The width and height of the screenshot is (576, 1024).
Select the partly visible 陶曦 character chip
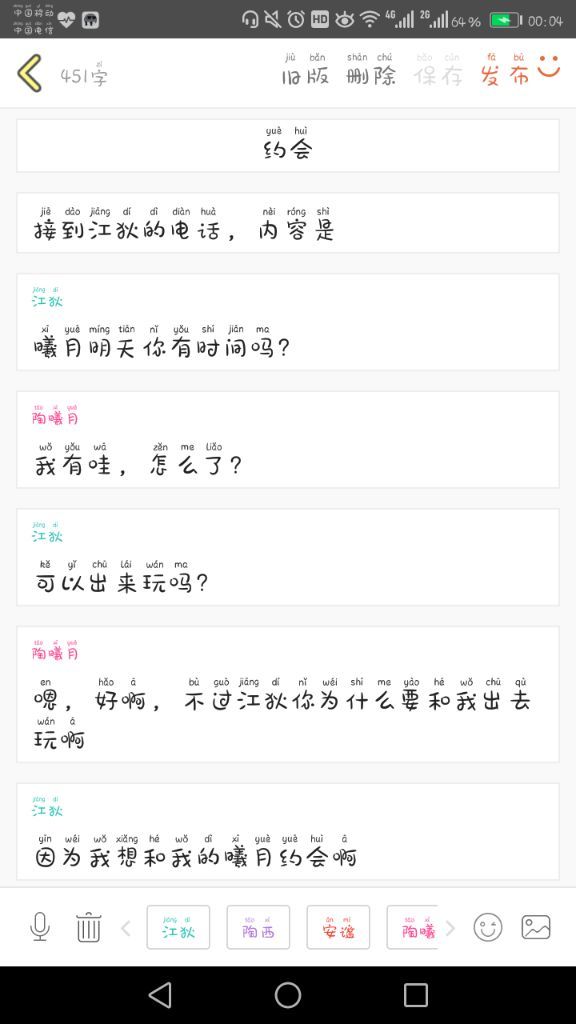coord(412,927)
